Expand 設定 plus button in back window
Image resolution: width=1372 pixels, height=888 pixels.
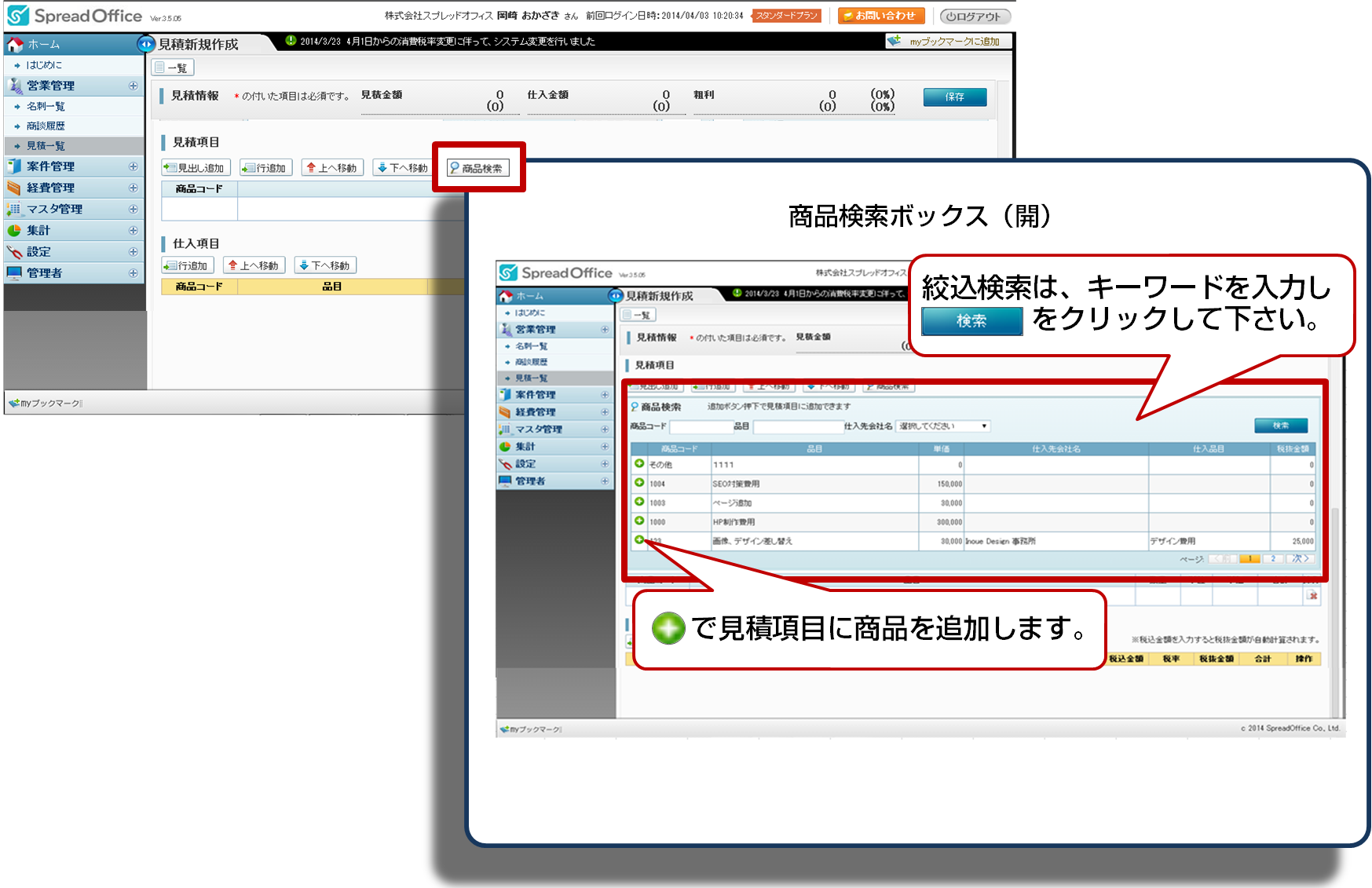tap(133, 252)
